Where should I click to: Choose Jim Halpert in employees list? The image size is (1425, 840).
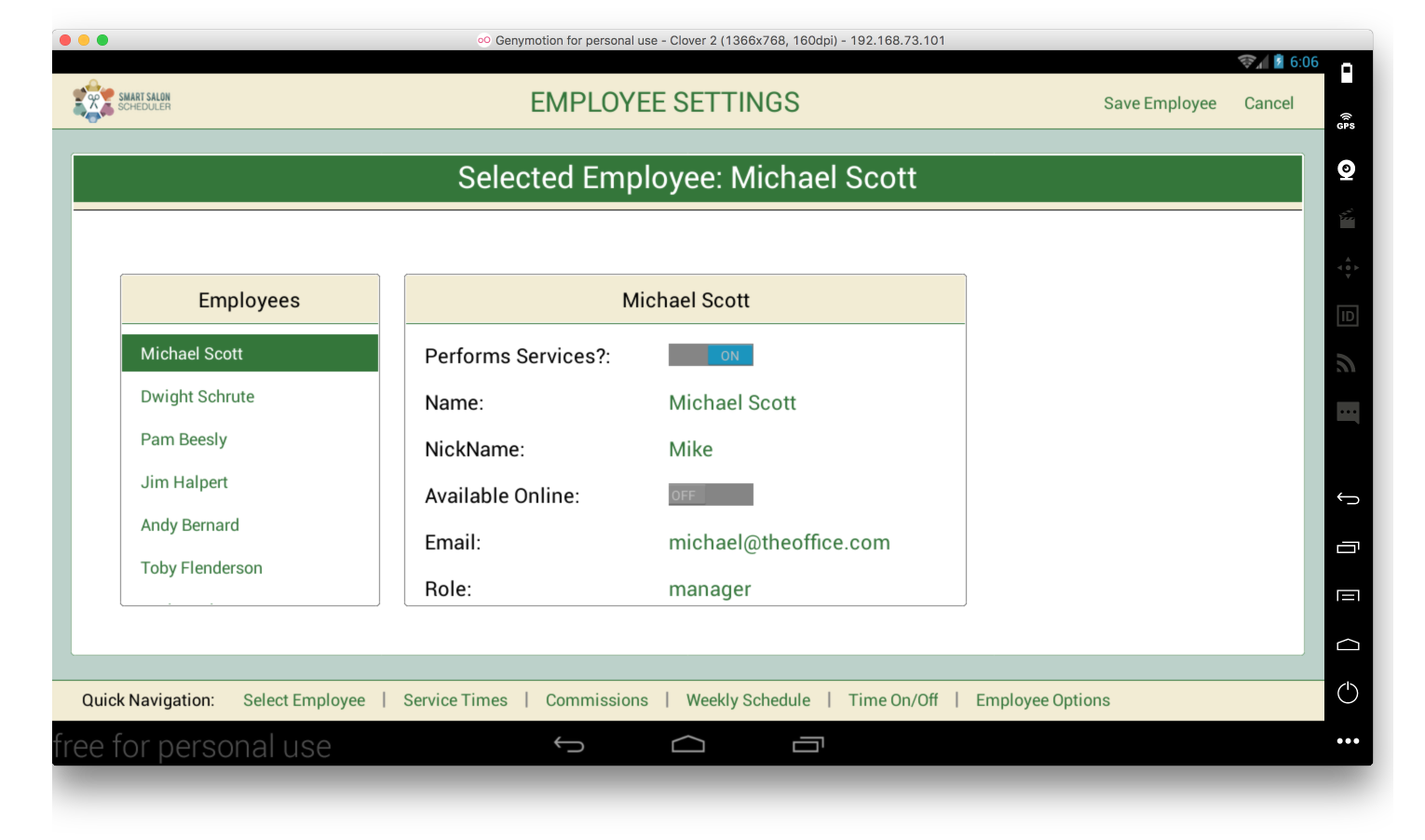pyautogui.click(x=250, y=482)
